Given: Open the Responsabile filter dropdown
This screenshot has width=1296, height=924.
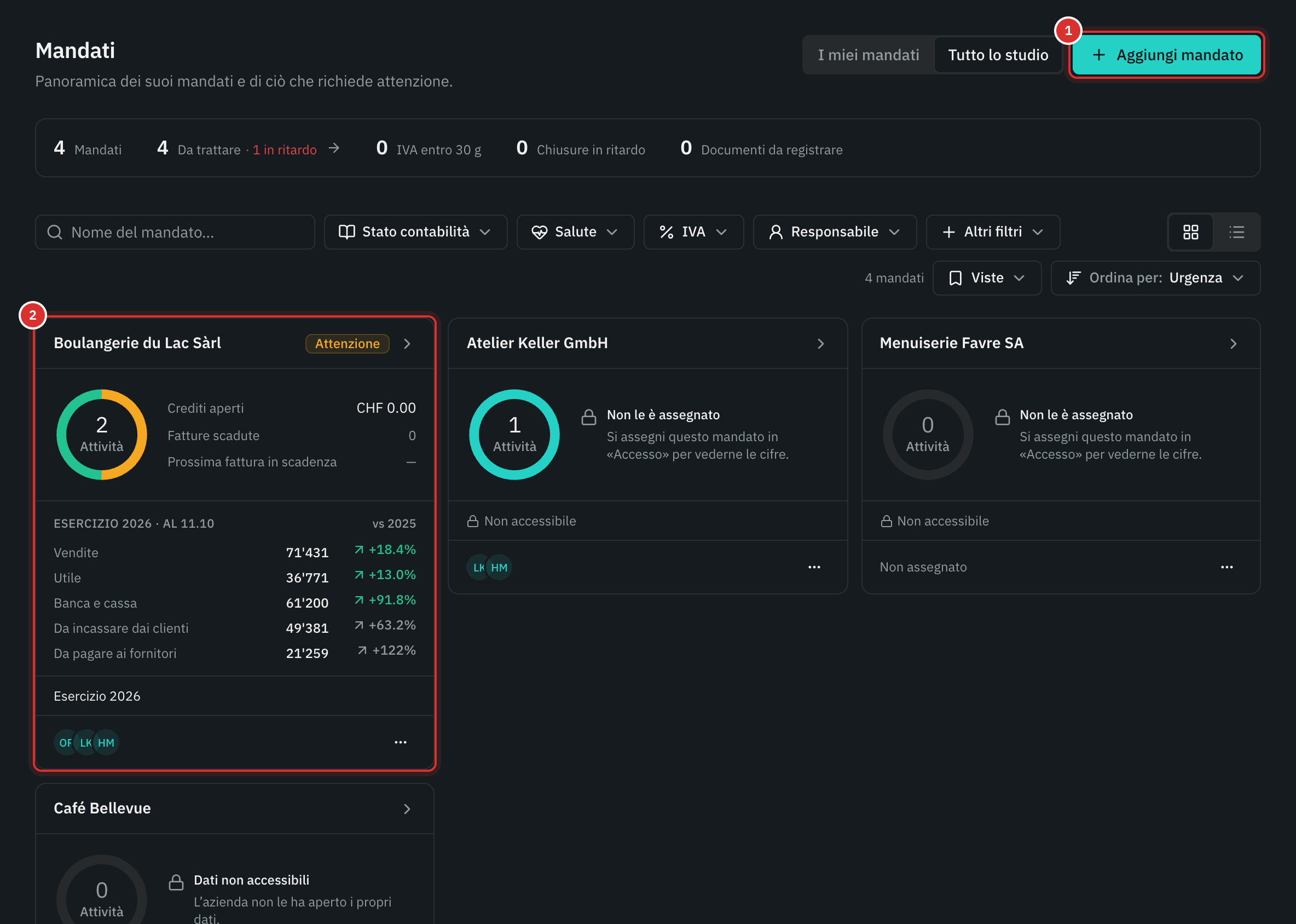Looking at the screenshot, I should click(x=835, y=232).
